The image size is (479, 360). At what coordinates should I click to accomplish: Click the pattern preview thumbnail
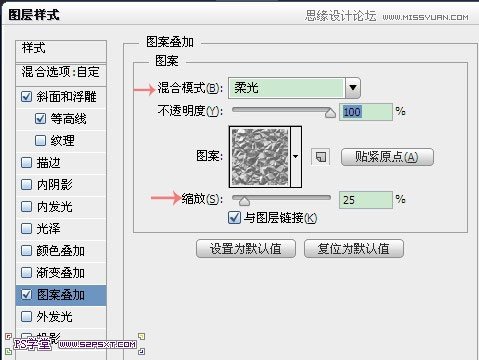point(260,156)
